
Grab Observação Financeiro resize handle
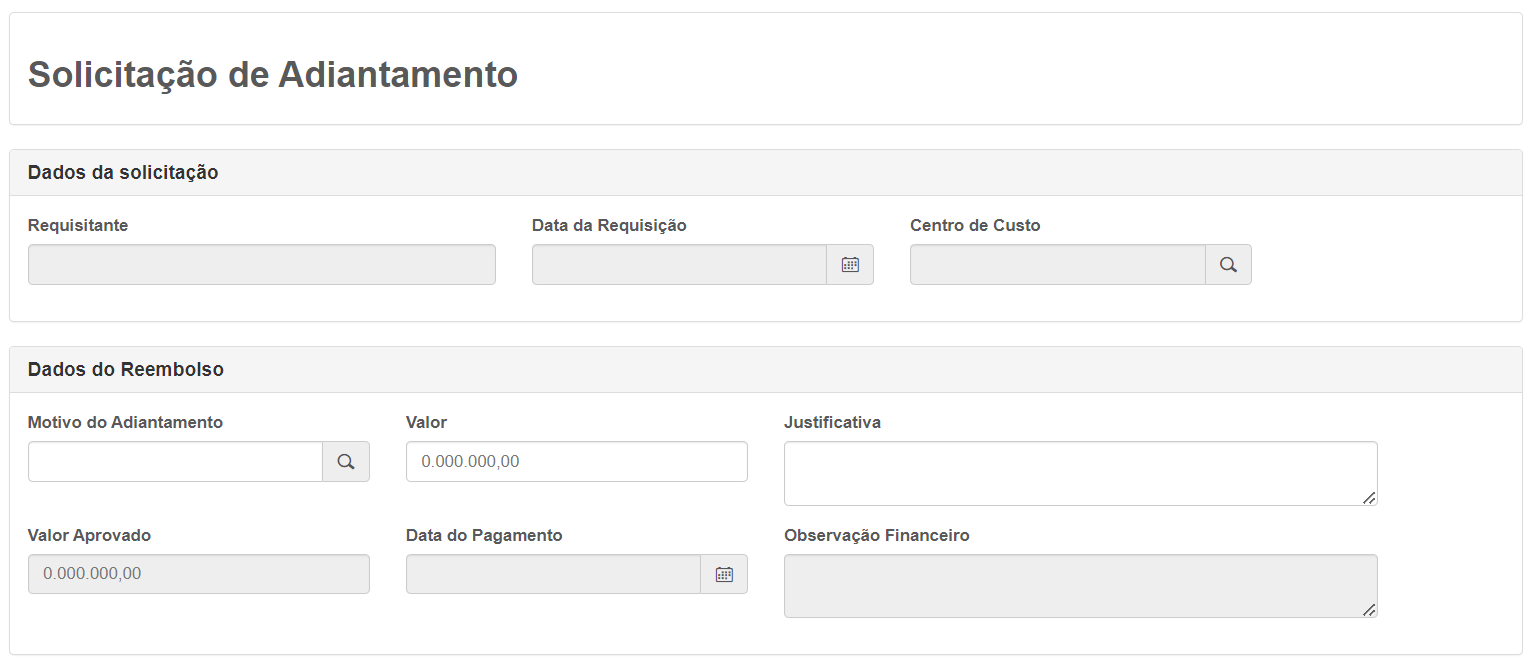pyautogui.click(x=1369, y=609)
